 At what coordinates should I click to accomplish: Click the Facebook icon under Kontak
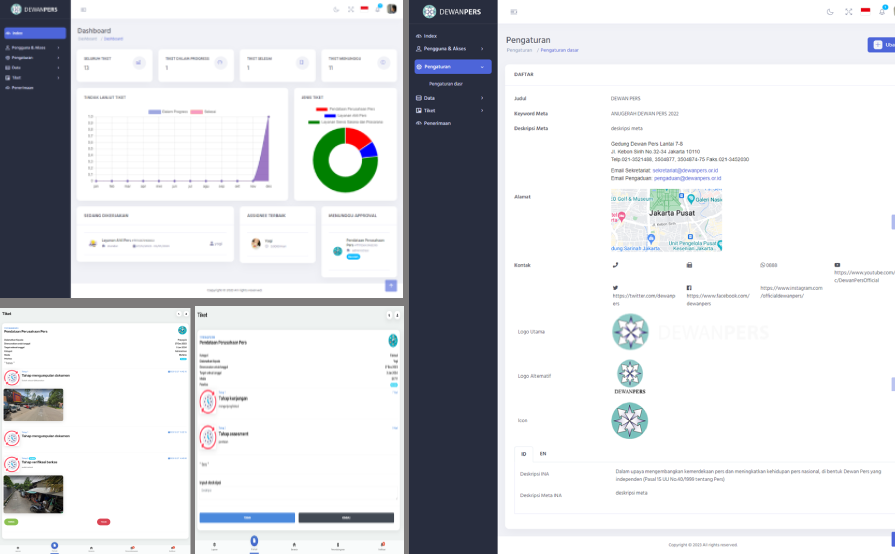point(689,288)
